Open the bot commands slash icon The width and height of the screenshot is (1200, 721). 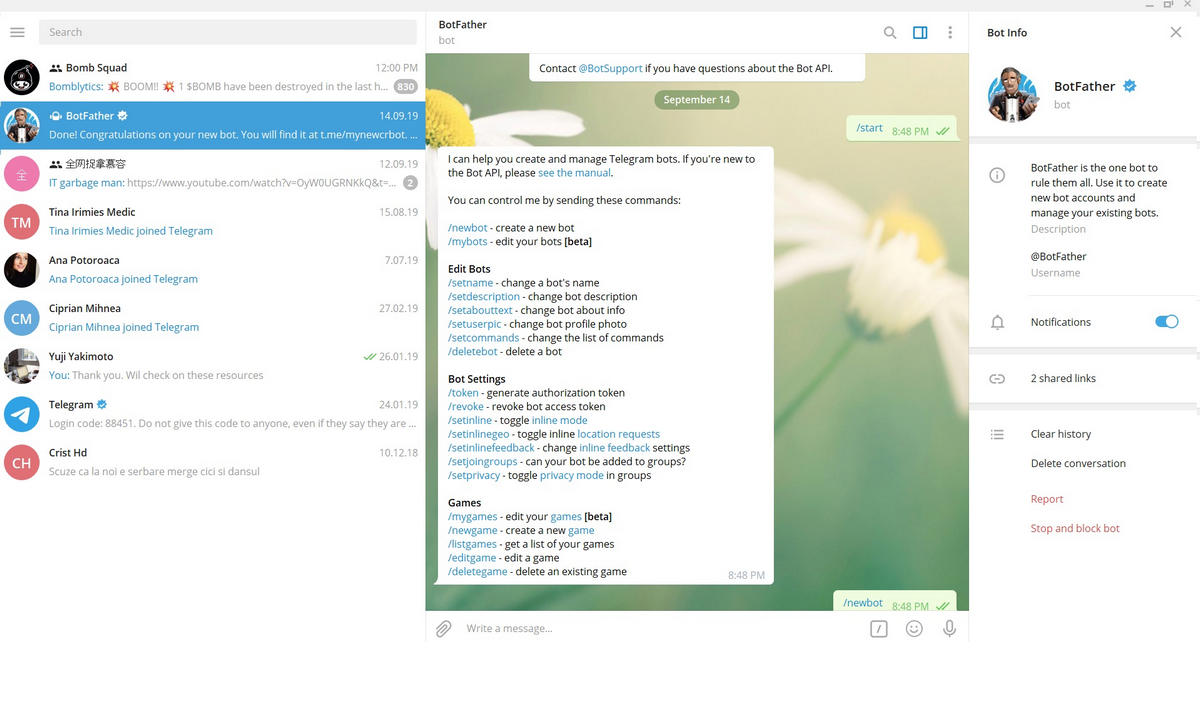click(878, 629)
